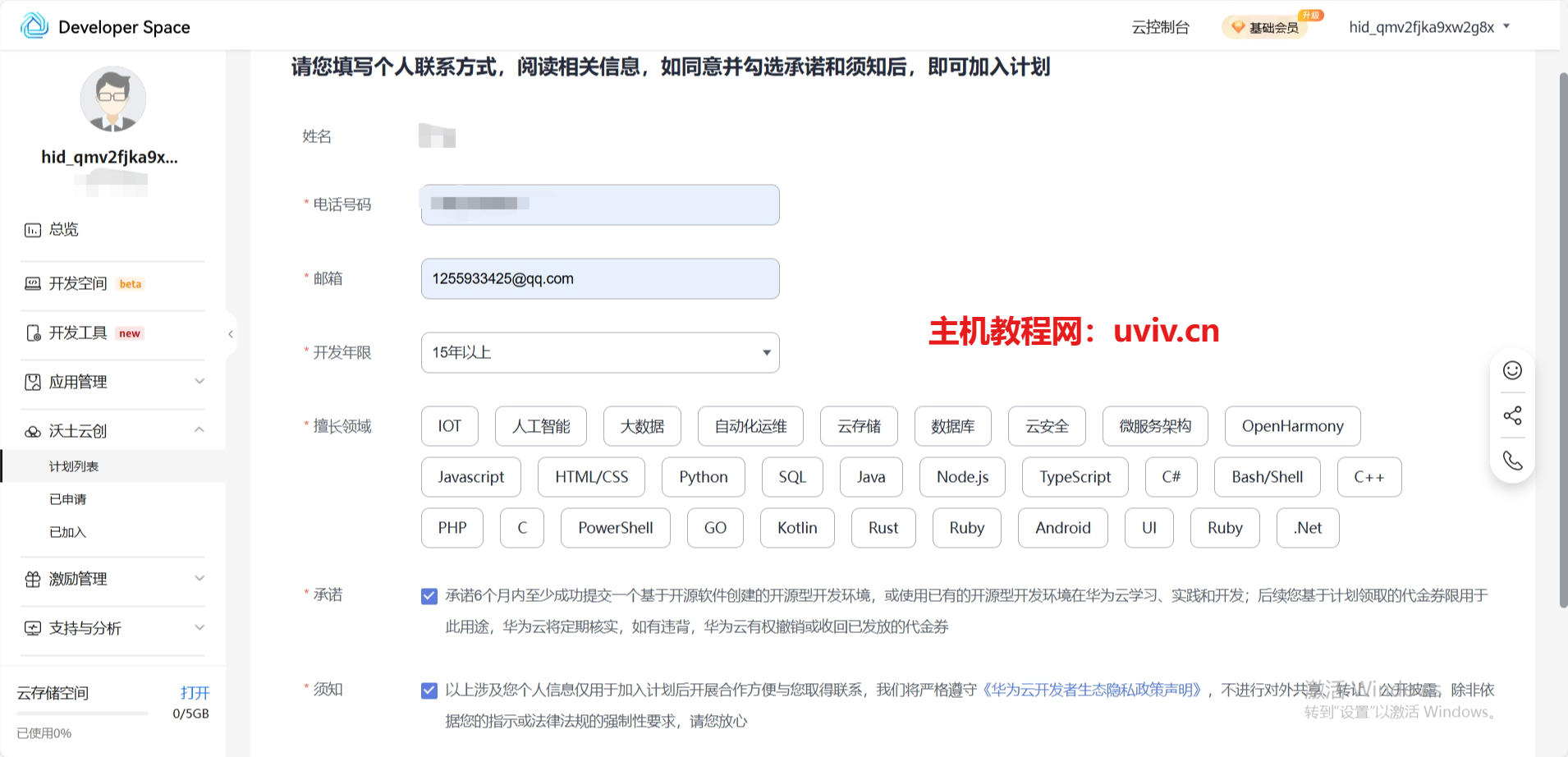The image size is (1568, 757).
Task: Open the account name dropdown menu
Action: pos(1428,27)
